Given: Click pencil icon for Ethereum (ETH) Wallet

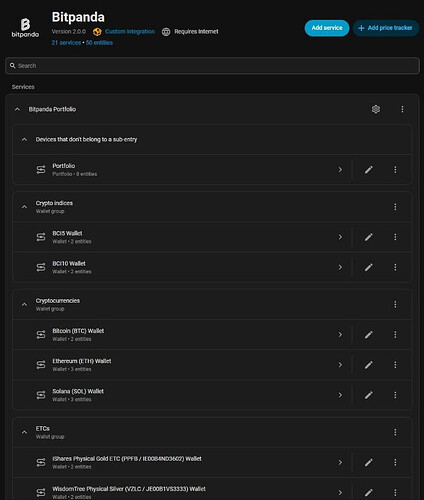Looking at the screenshot, I should click(368, 365).
